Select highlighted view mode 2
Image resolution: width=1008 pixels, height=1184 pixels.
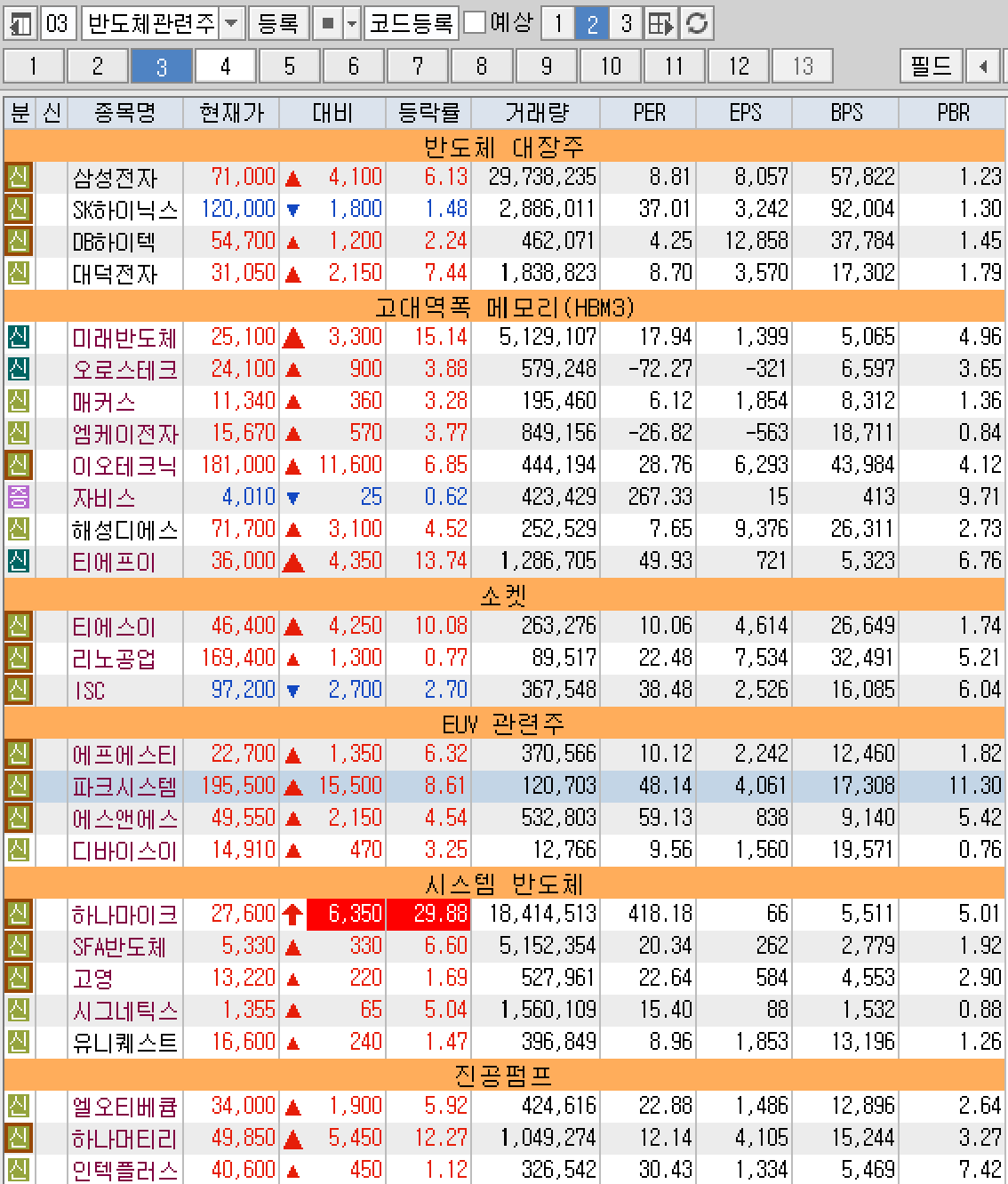592,23
